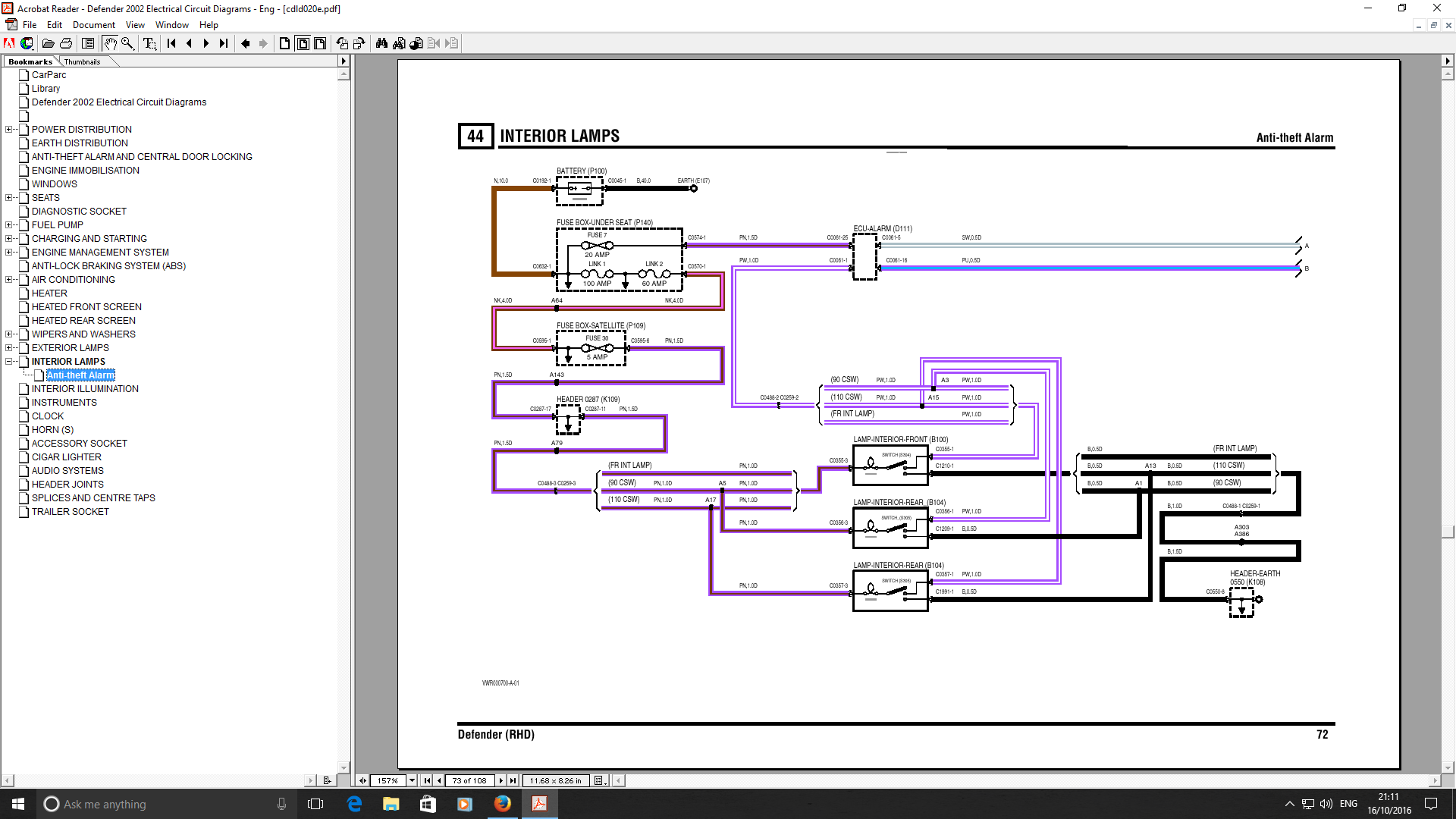
Task: Set Fit in Window page icon
Action: pyautogui.click(x=303, y=43)
